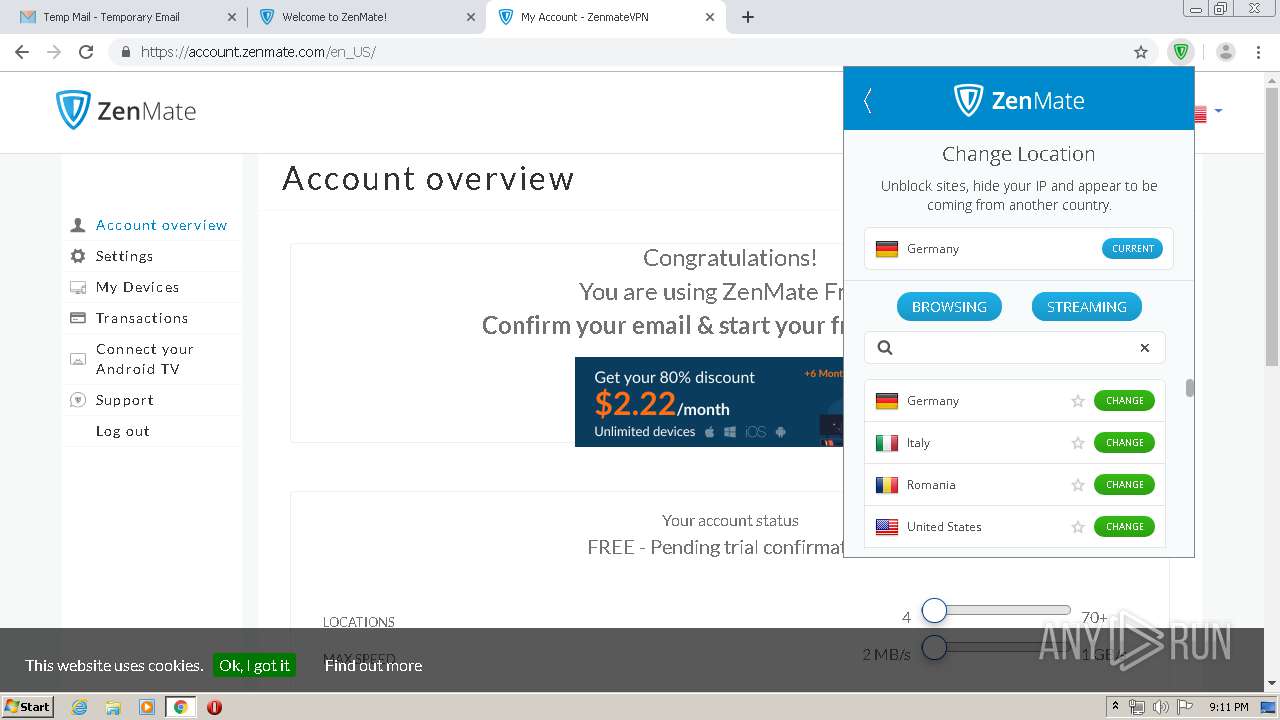
Task: Select the STREAMING locations filter
Action: pyautogui.click(x=1086, y=307)
